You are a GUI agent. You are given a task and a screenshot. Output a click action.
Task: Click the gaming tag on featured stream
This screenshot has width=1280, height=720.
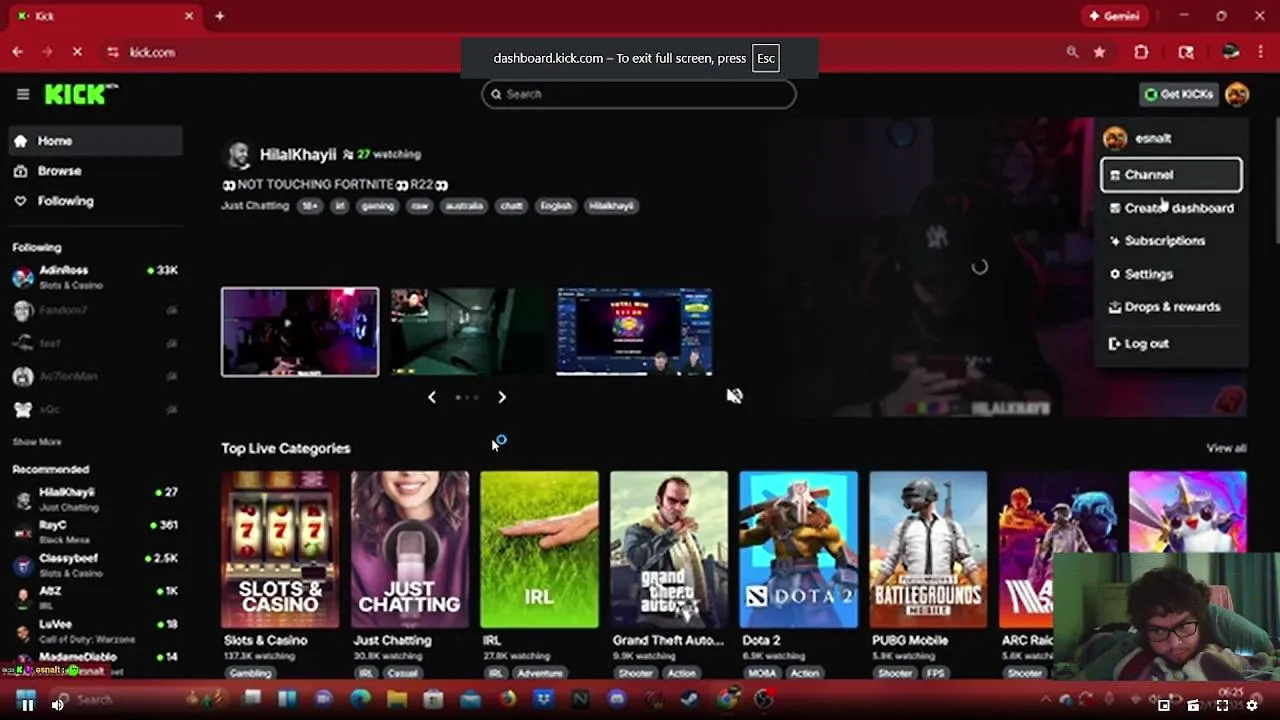378,206
